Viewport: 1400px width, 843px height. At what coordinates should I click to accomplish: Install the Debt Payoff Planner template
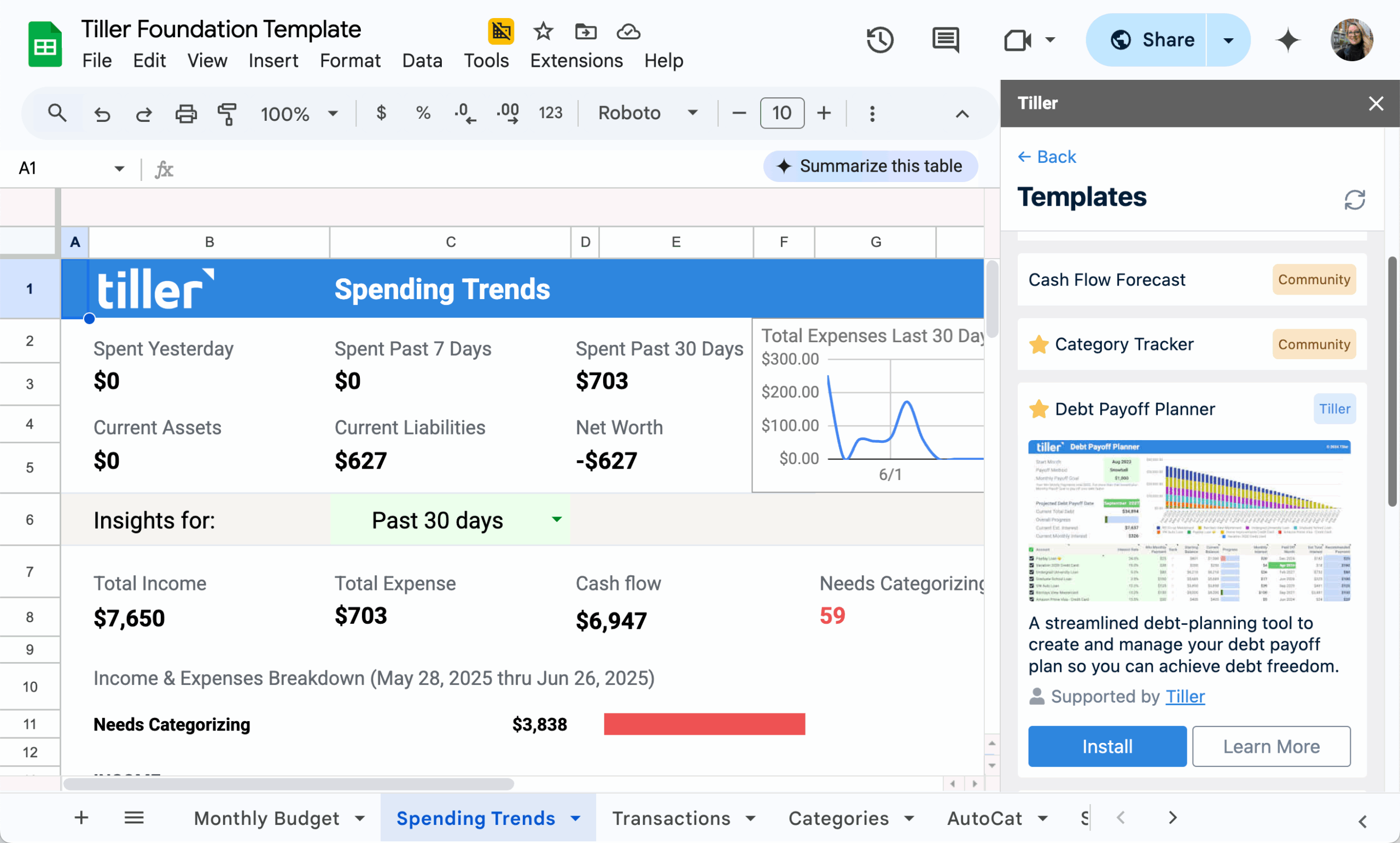point(1107,746)
